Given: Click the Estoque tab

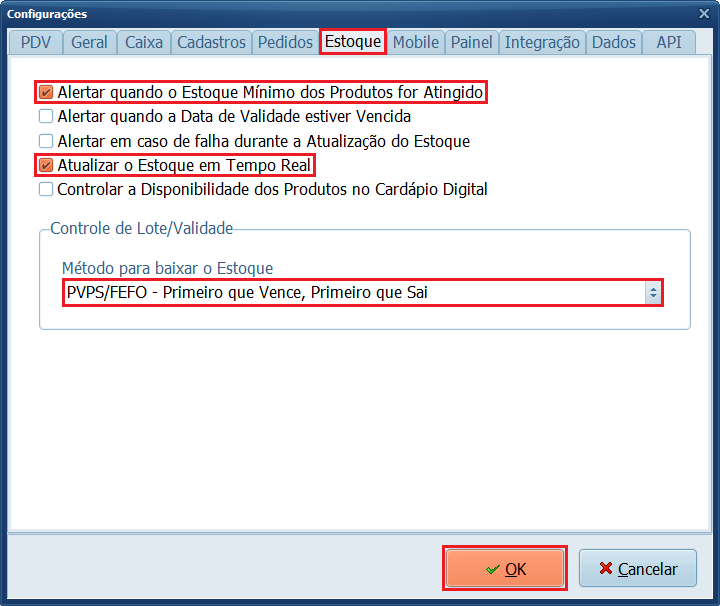Looking at the screenshot, I should pos(352,42).
